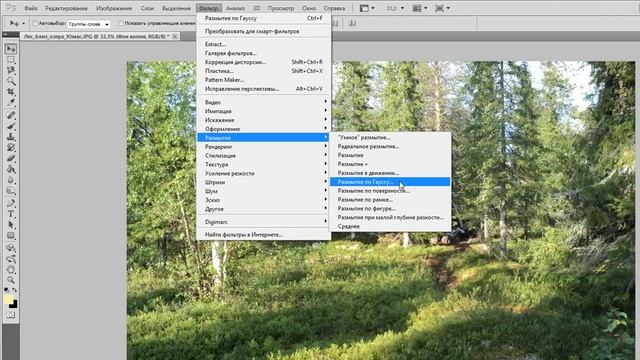Choose Среднее blur filter
This screenshot has height=360, width=640.
point(390,226)
